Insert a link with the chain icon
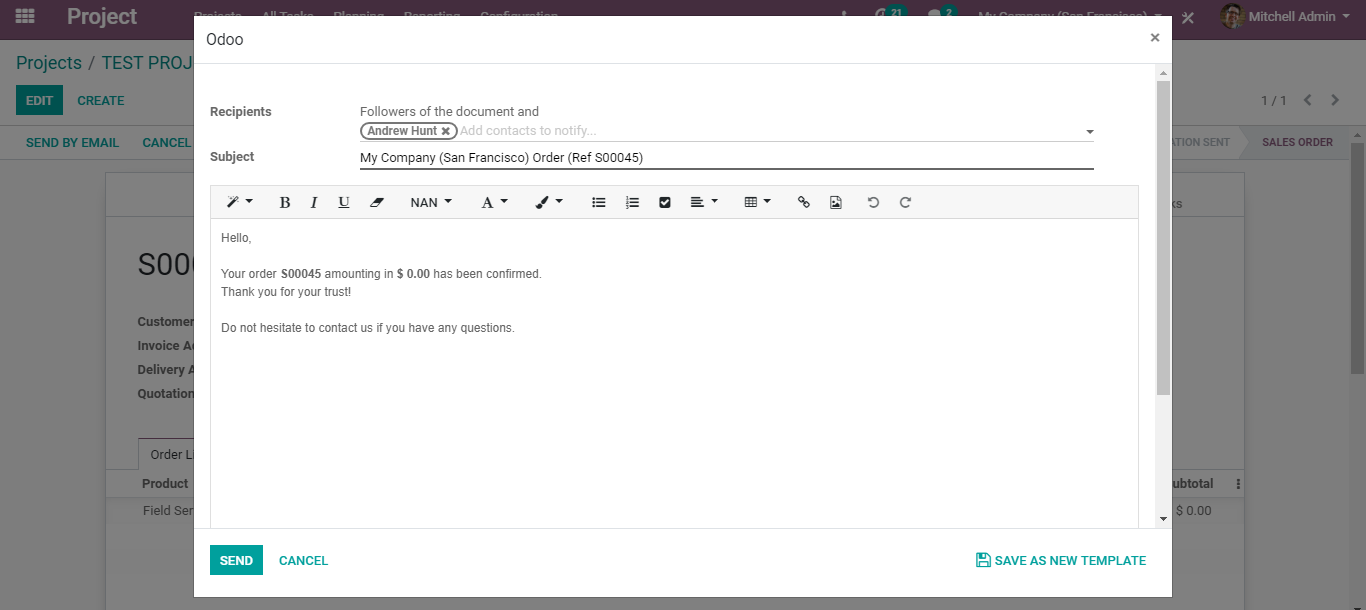 pos(803,202)
